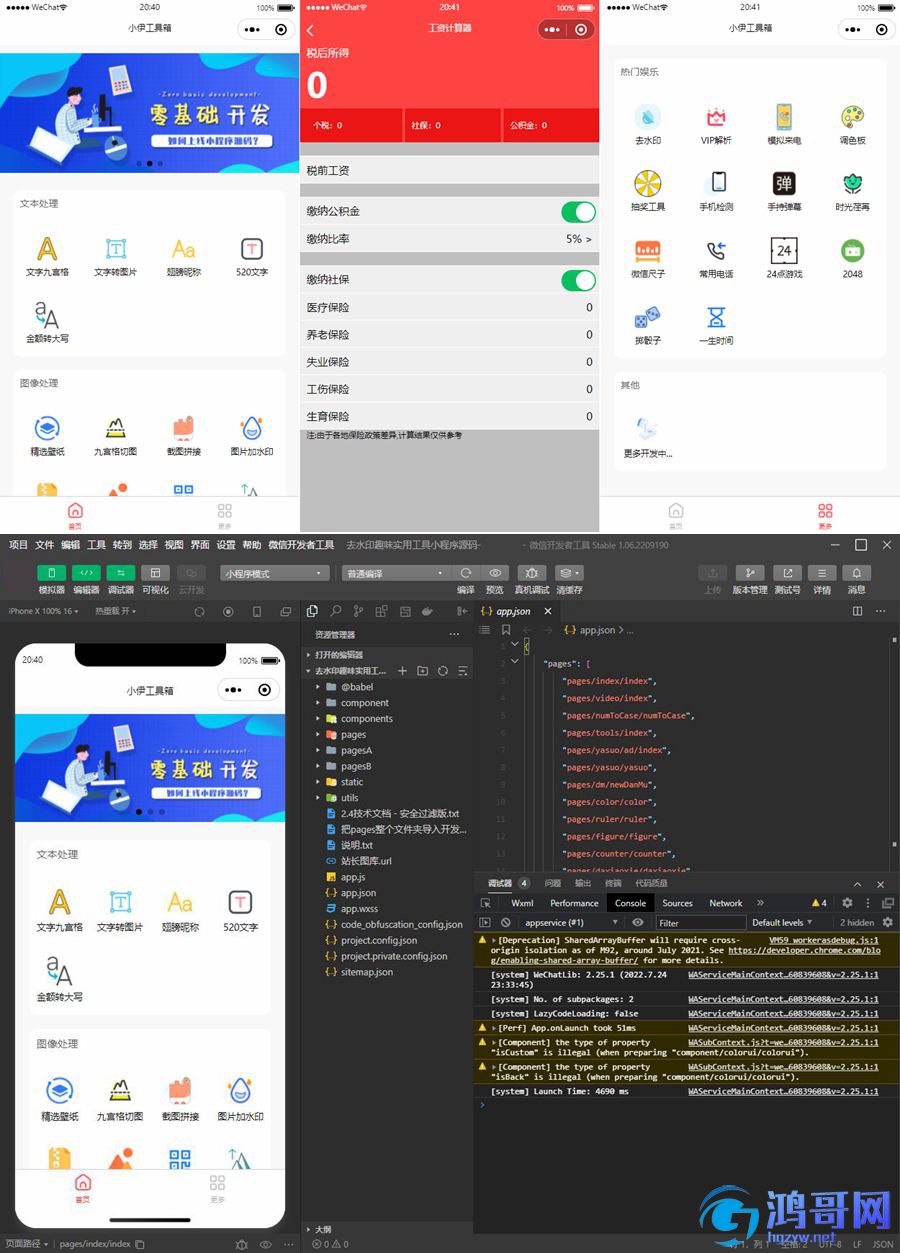The height and width of the screenshot is (1253, 900).
Task: Open the 掷骰子 dice tool
Action: pyautogui.click(x=647, y=318)
